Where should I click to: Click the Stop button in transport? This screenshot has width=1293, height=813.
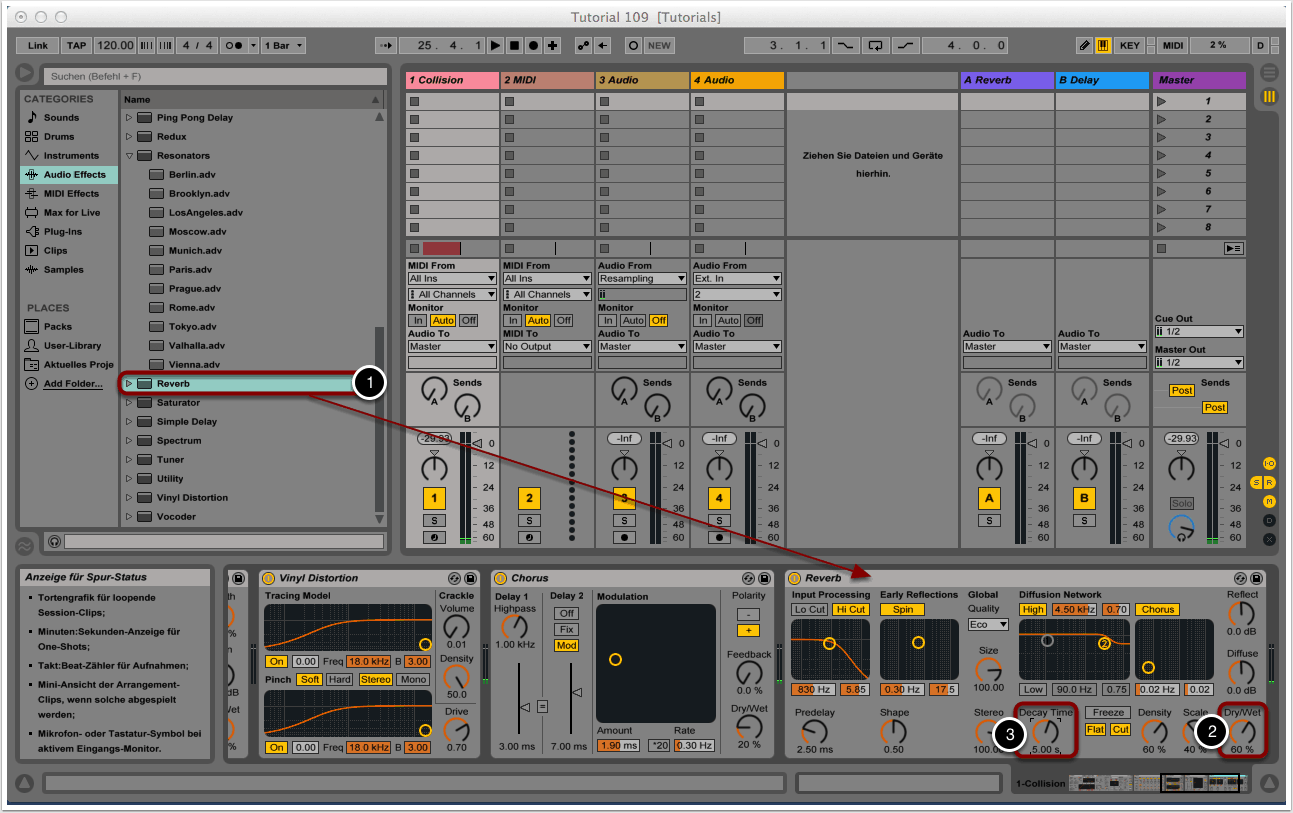(x=514, y=46)
